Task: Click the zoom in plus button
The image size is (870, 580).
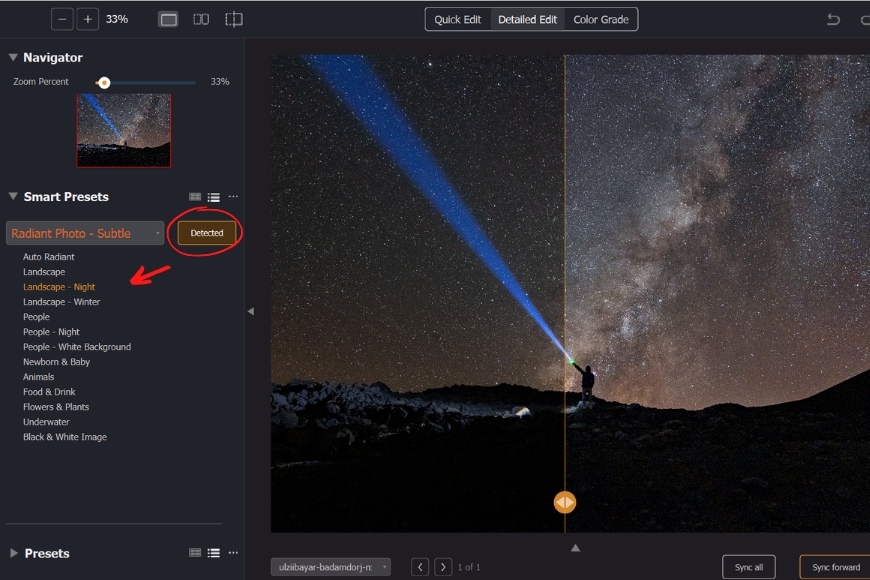Action: click(88, 19)
